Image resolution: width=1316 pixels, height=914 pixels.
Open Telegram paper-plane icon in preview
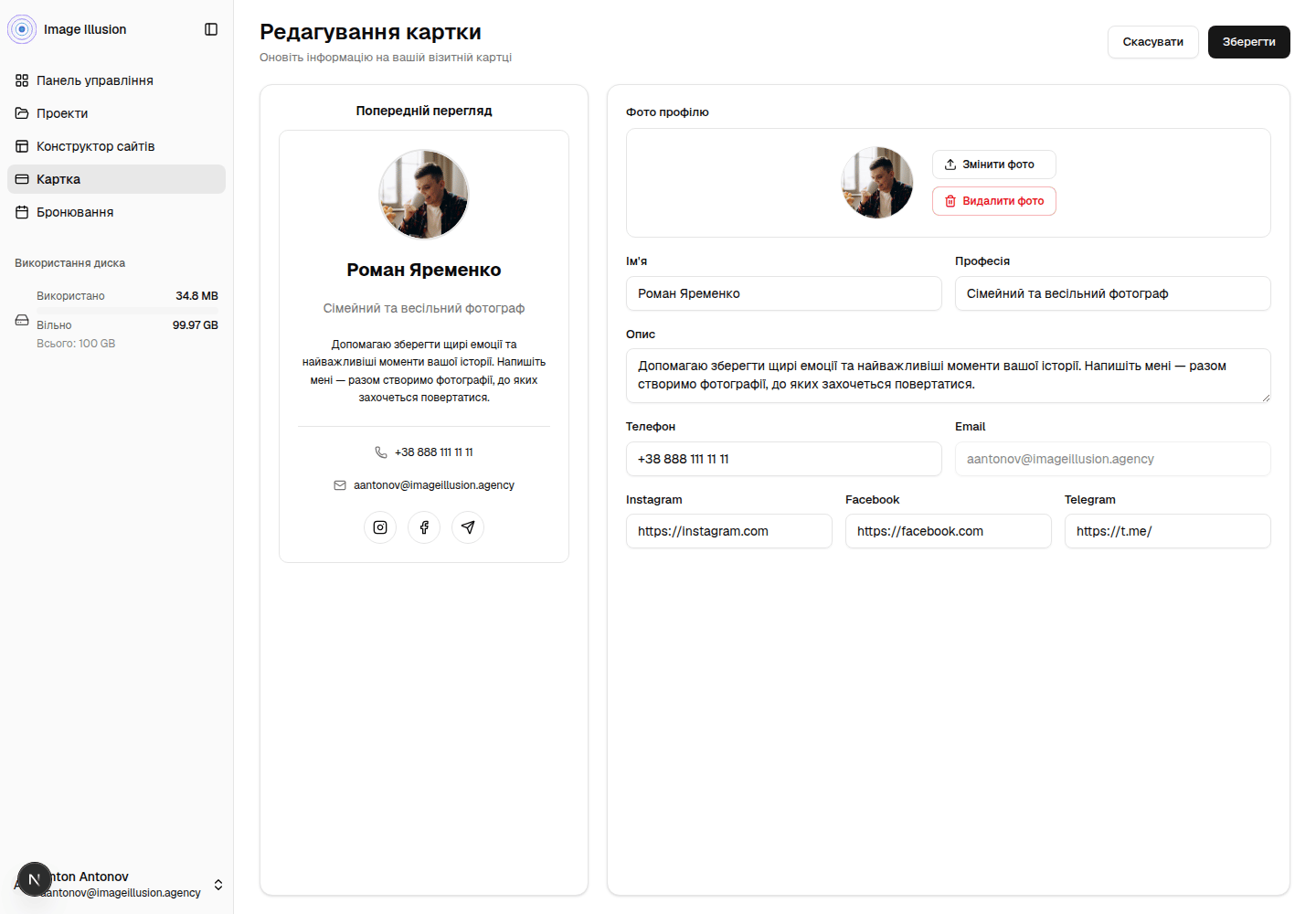pos(468,527)
